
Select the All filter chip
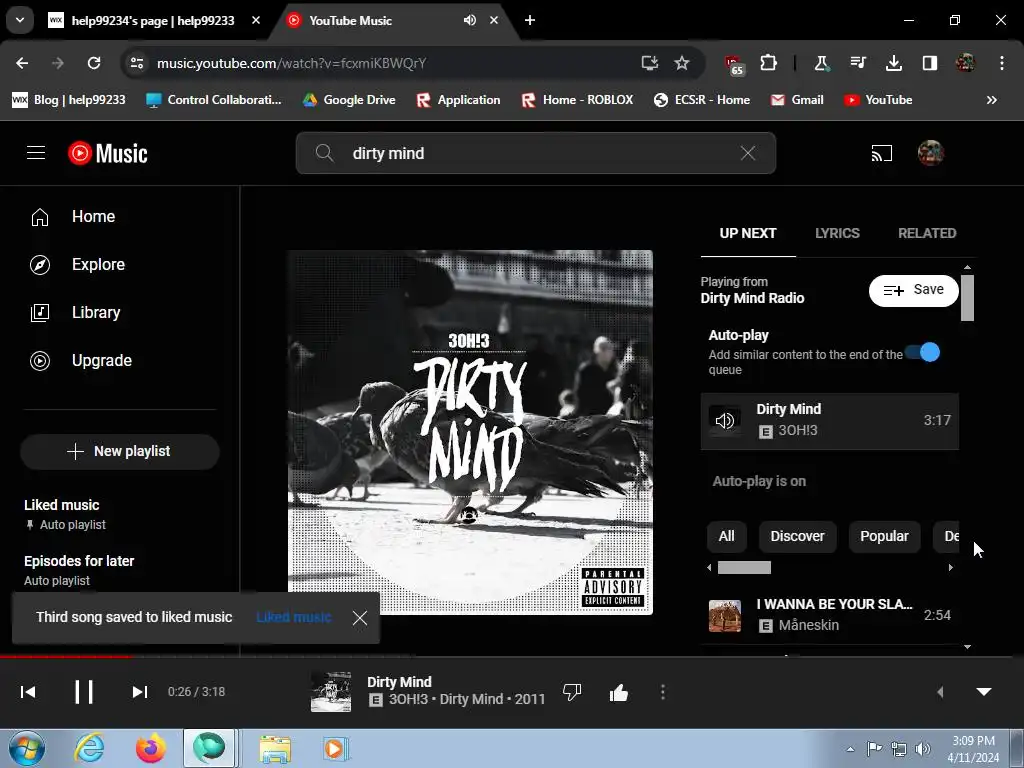(x=726, y=536)
